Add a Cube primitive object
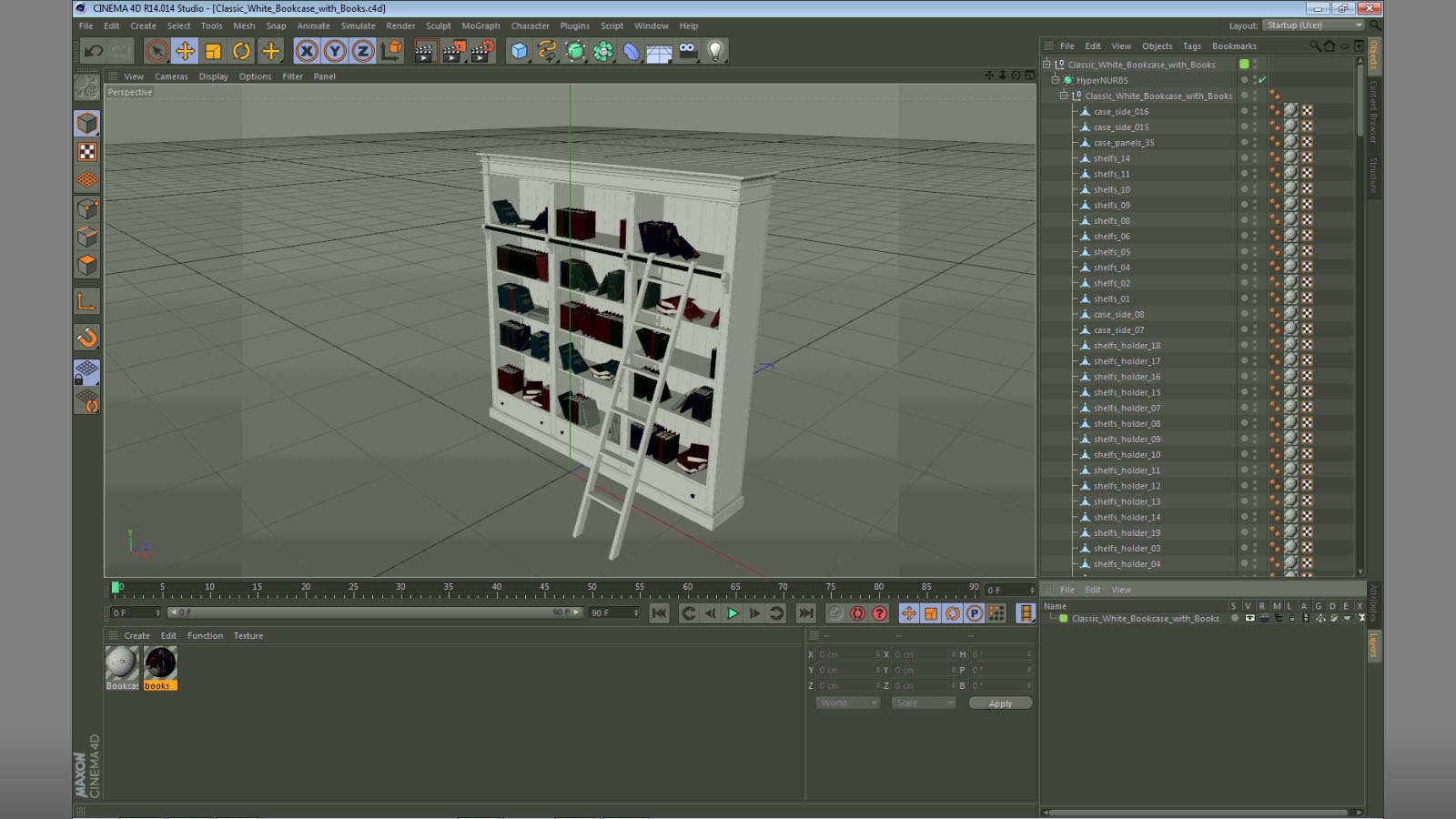1456x819 pixels. click(x=519, y=51)
